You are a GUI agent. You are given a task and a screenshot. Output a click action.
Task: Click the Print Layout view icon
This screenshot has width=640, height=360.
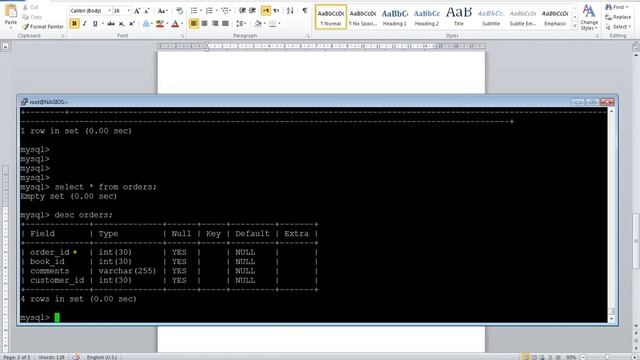pos(526,357)
